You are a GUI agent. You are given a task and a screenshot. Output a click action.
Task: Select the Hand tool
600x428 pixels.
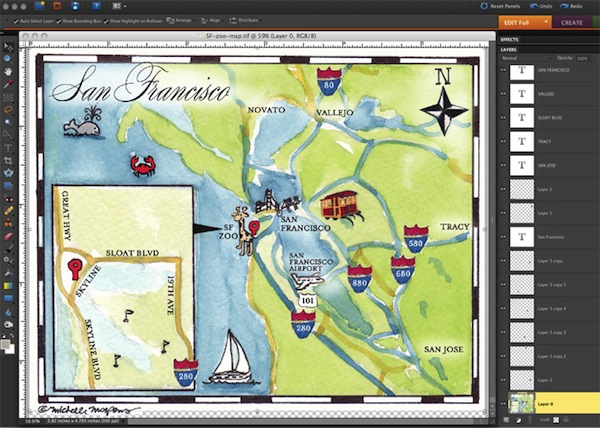(9, 72)
